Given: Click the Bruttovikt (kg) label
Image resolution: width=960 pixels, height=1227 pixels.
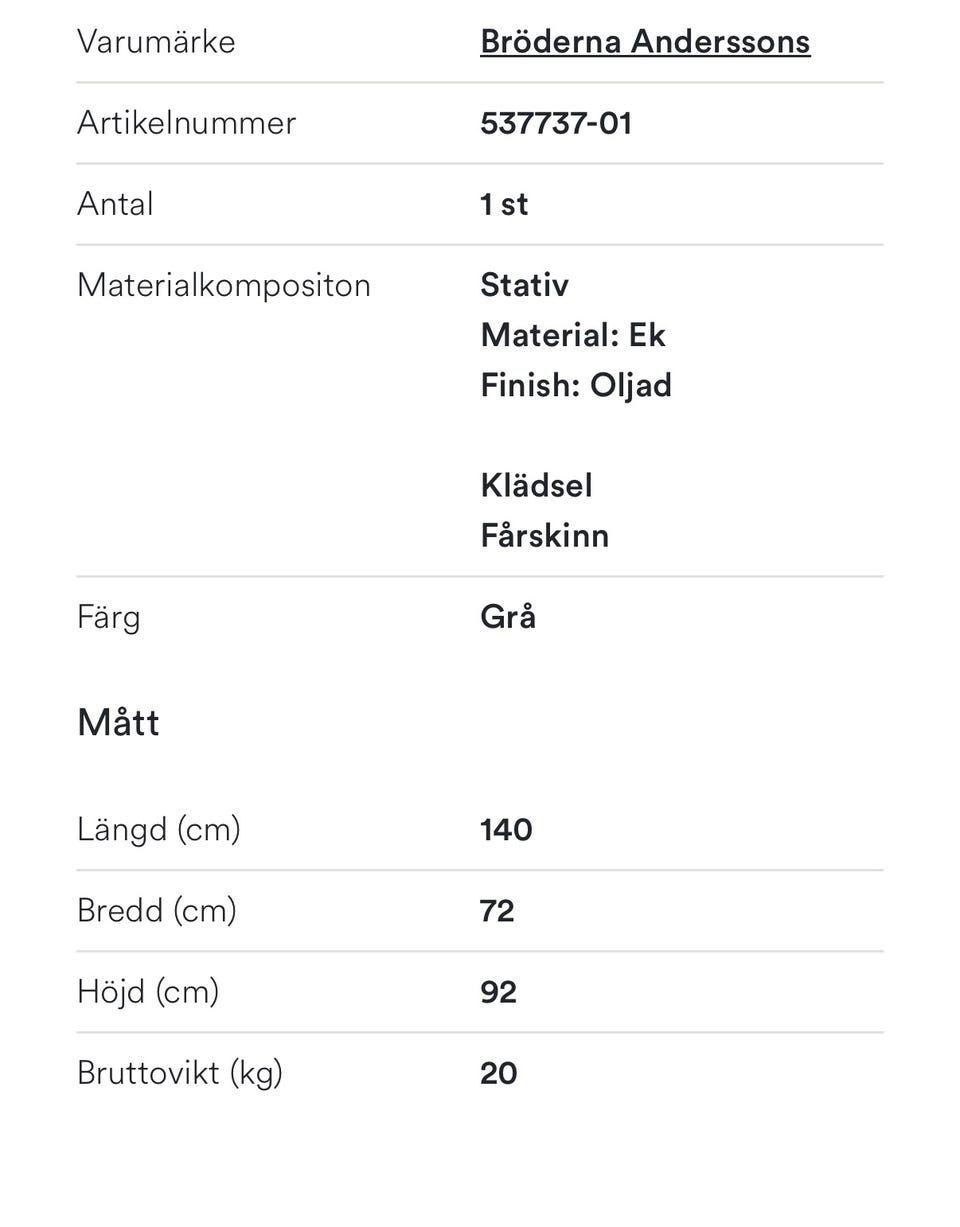Looking at the screenshot, I should point(180,1074).
